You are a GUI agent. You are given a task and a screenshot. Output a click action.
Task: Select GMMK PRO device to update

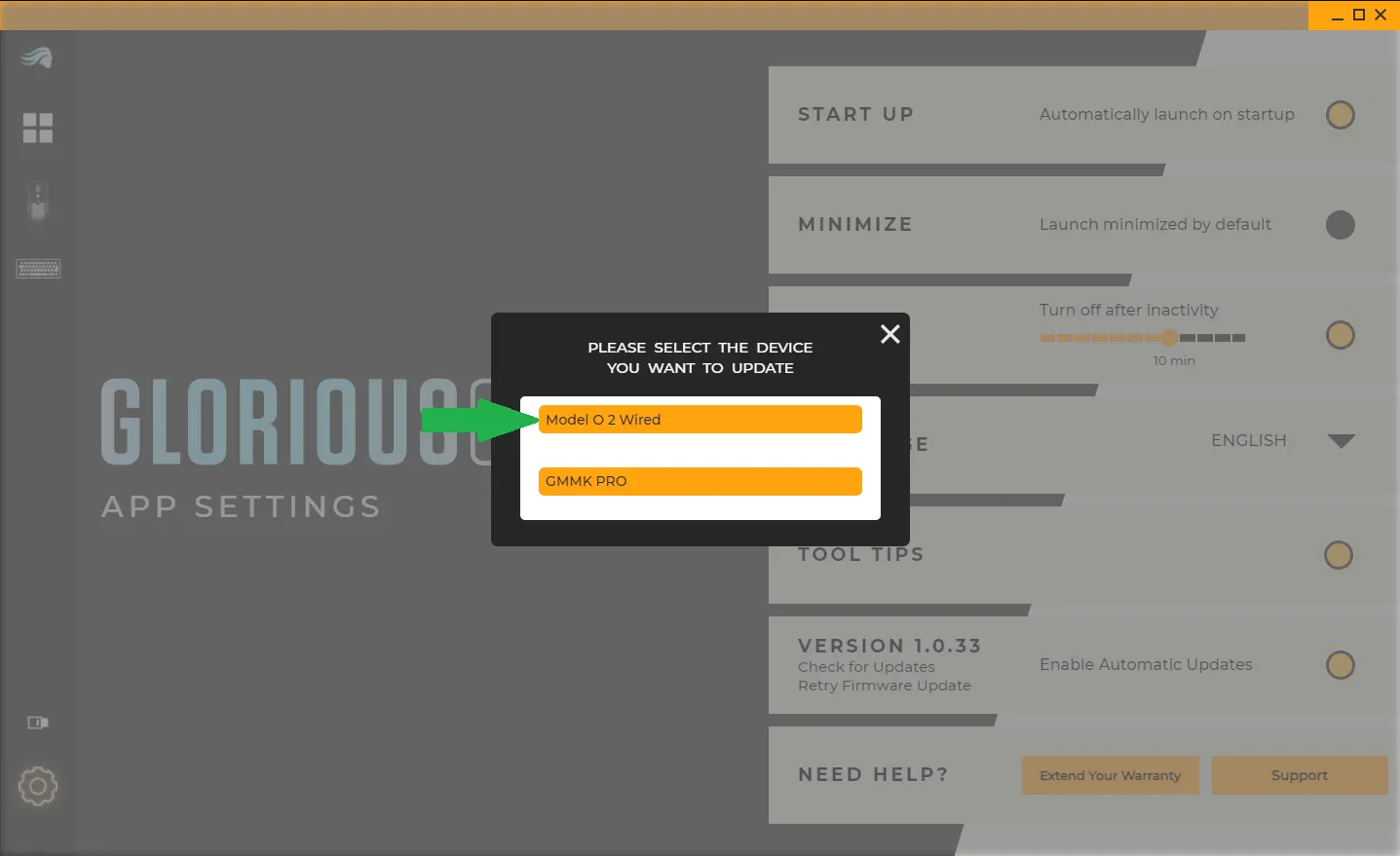700,481
